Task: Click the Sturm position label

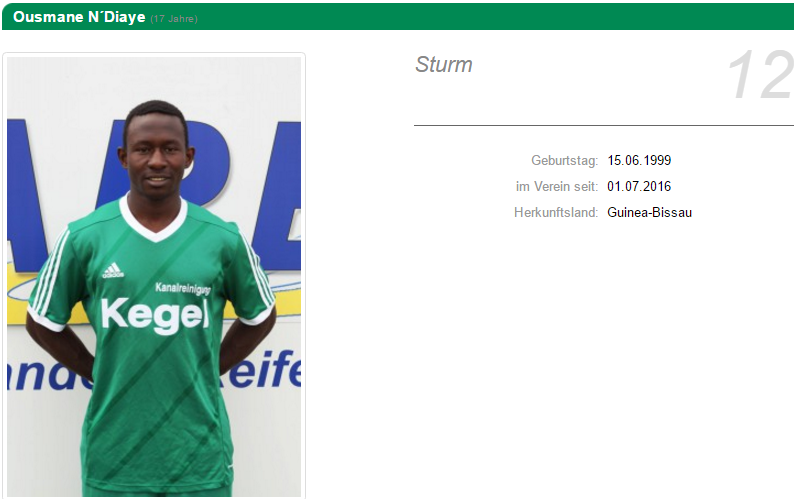Action: (x=444, y=64)
